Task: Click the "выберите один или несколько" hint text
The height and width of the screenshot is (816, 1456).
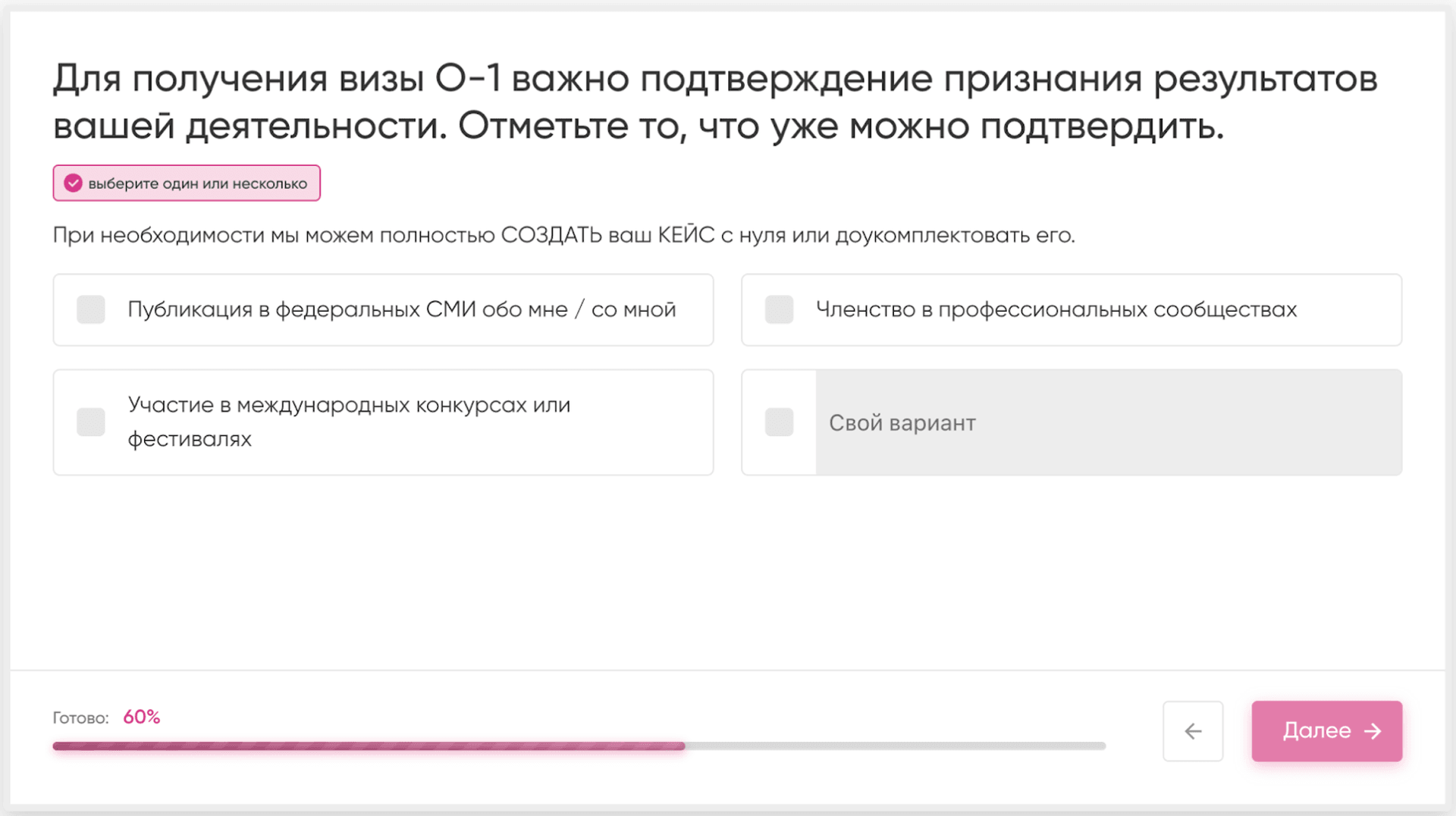Action: [197, 184]
